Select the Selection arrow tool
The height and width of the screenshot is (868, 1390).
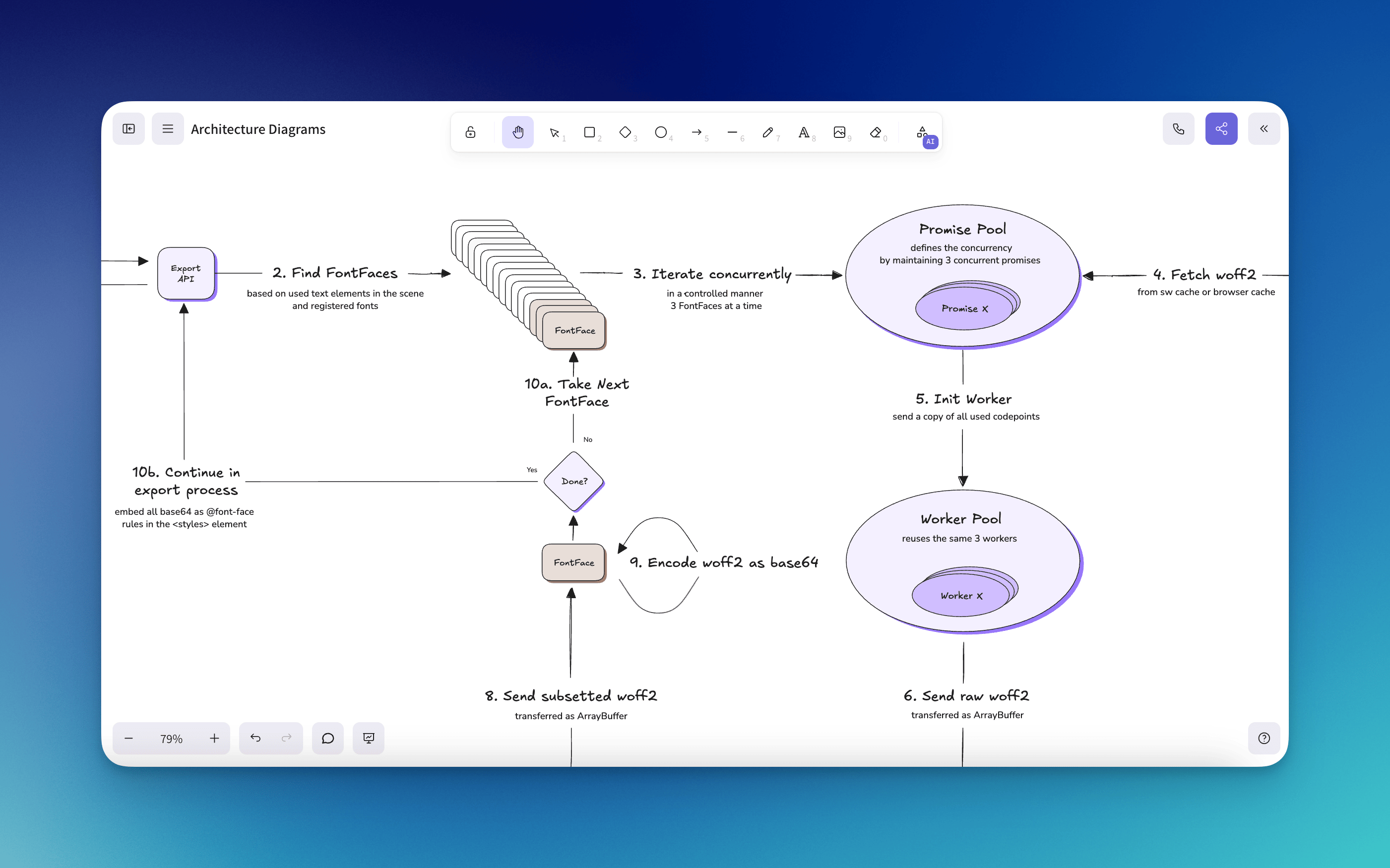[x=554, y=132]
